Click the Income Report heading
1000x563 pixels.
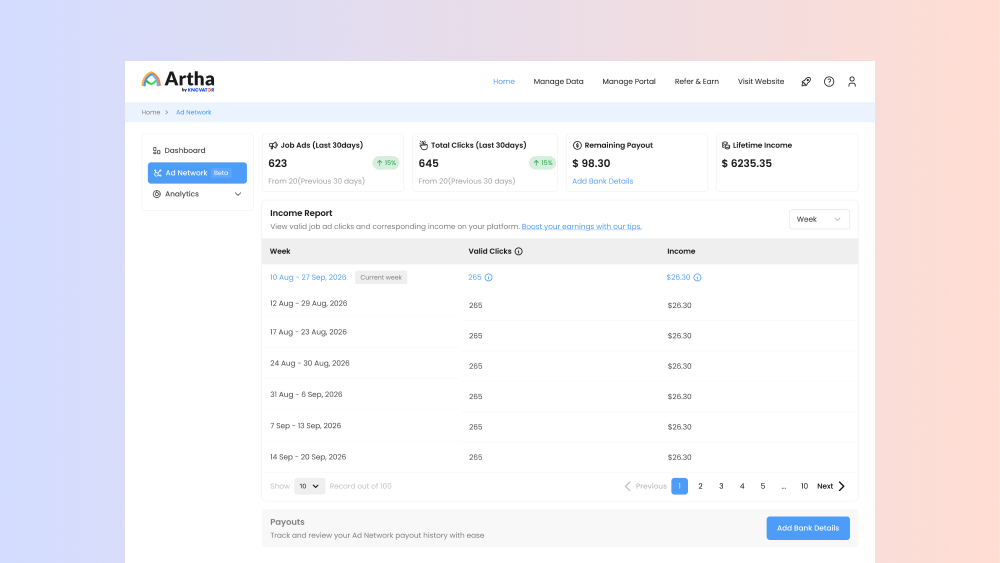301,213
